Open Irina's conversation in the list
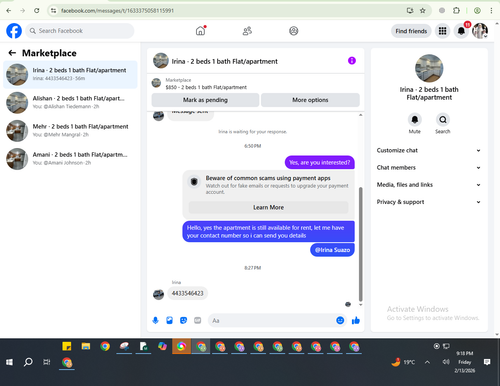Screen dimensions: 500x386 tap(70, 74)
